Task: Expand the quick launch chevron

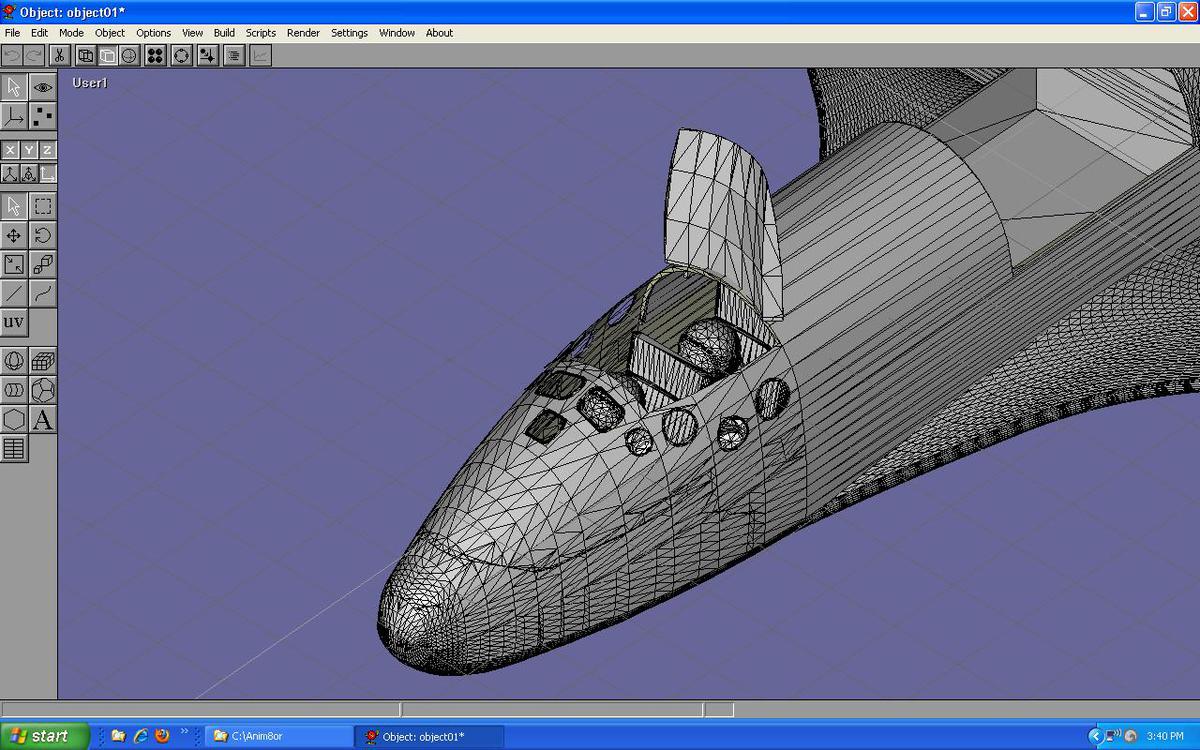Action: [184, 731]
